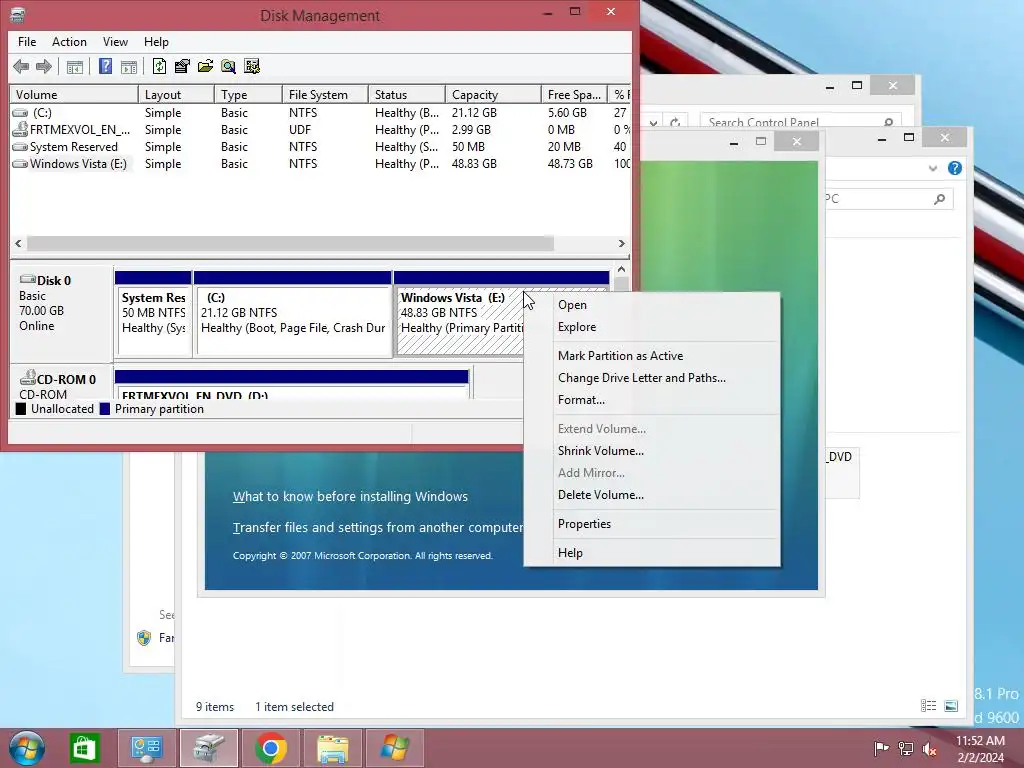
Task: Open Google Chrome from the taskbar
Action: coord(270,748)
